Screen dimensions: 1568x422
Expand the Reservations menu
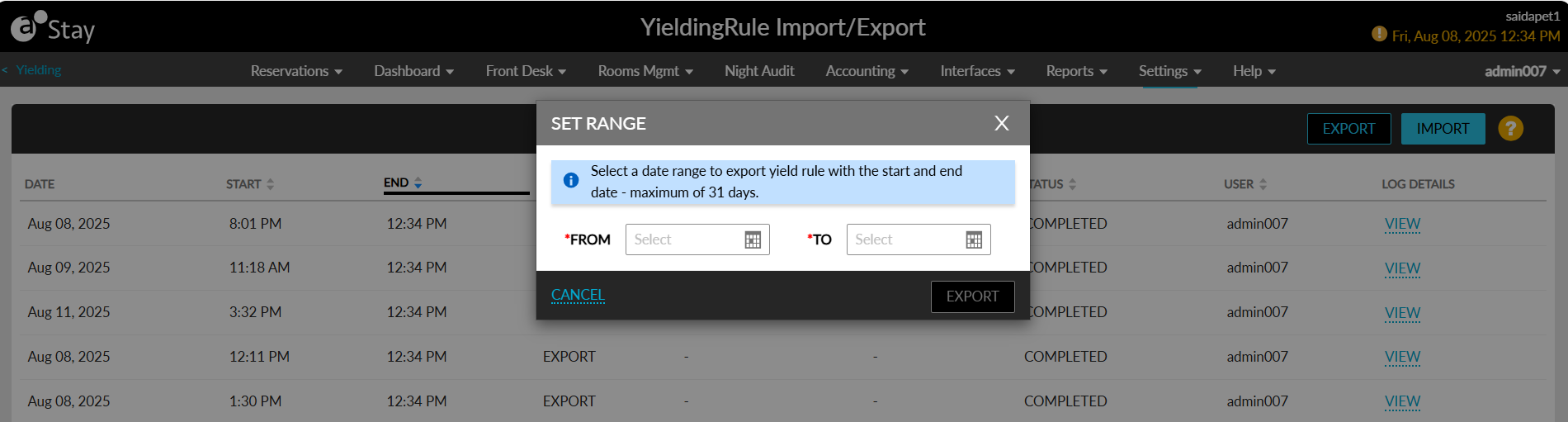pyautogui.click(x=296, y=71)
